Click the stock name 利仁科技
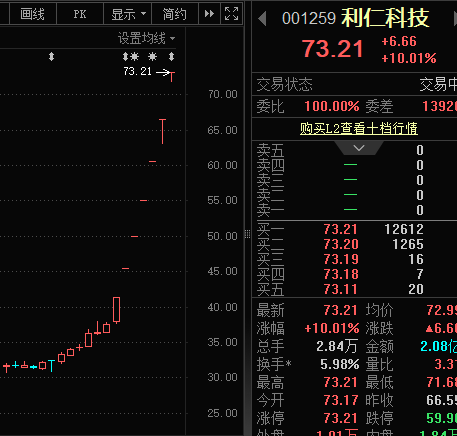 coord(385,18)
